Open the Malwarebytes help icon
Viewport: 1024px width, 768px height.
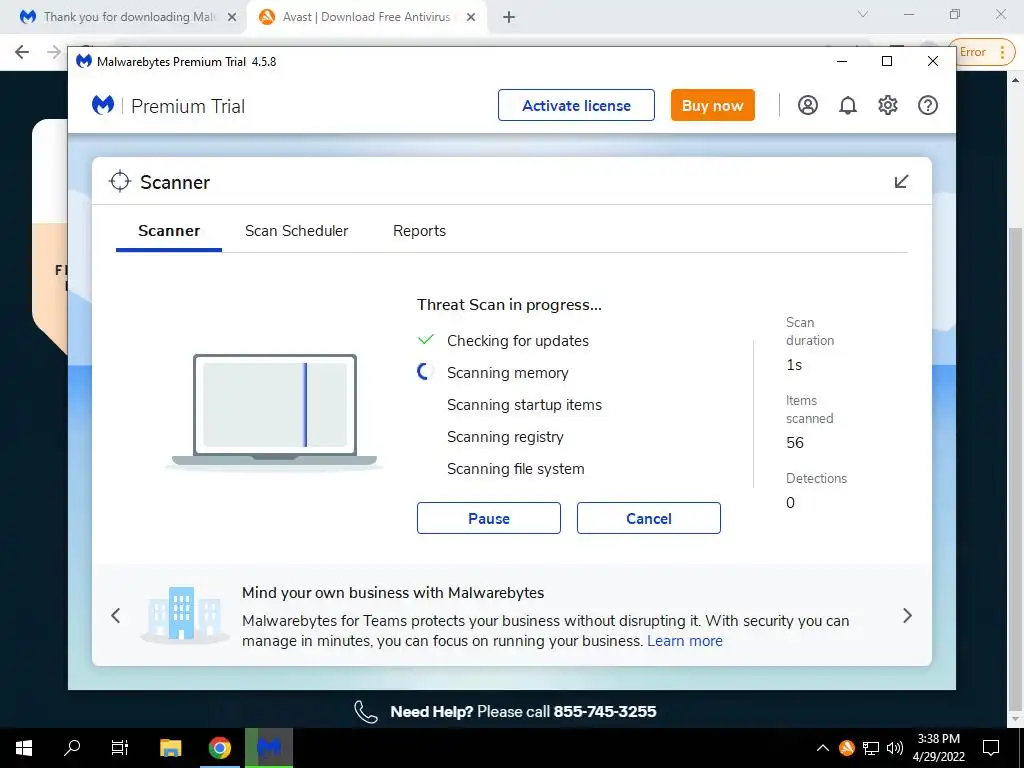point(927,105)
